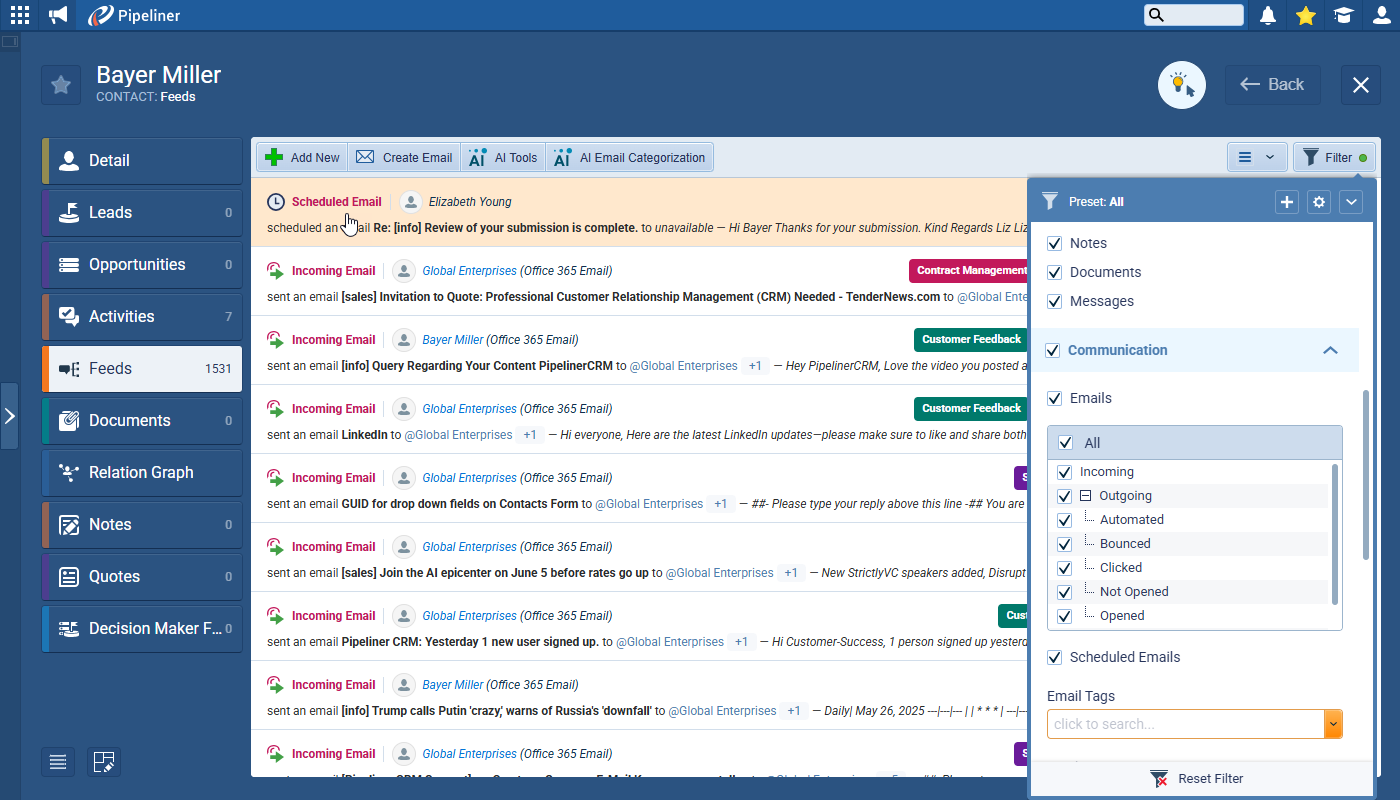The width and height of the screenshot is (1400, 800).
Task: Click the lightbulb hints icon
Action: (x=1181, y=85)
